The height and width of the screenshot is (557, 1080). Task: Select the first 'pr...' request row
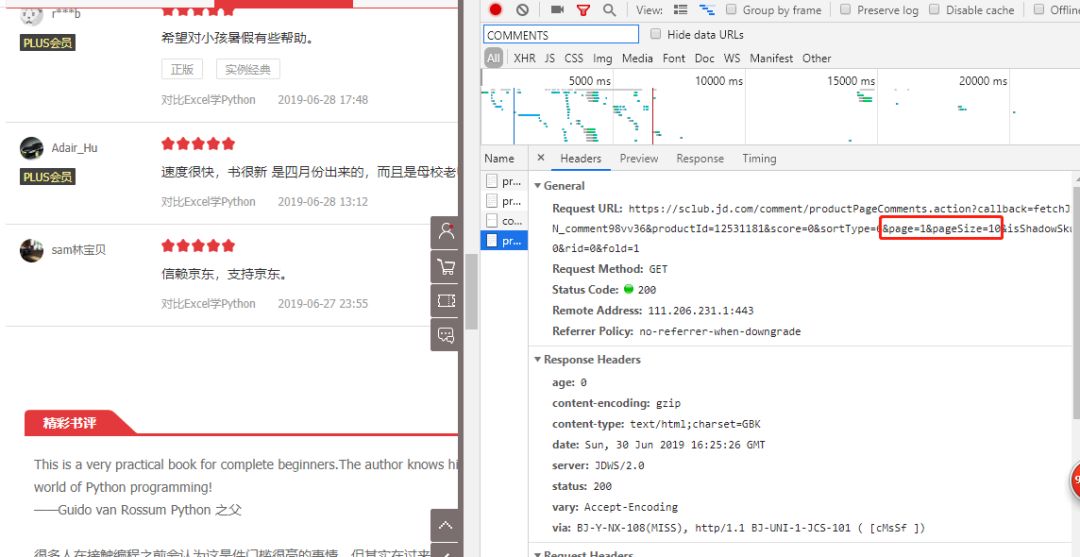click(x=504, y=182)
